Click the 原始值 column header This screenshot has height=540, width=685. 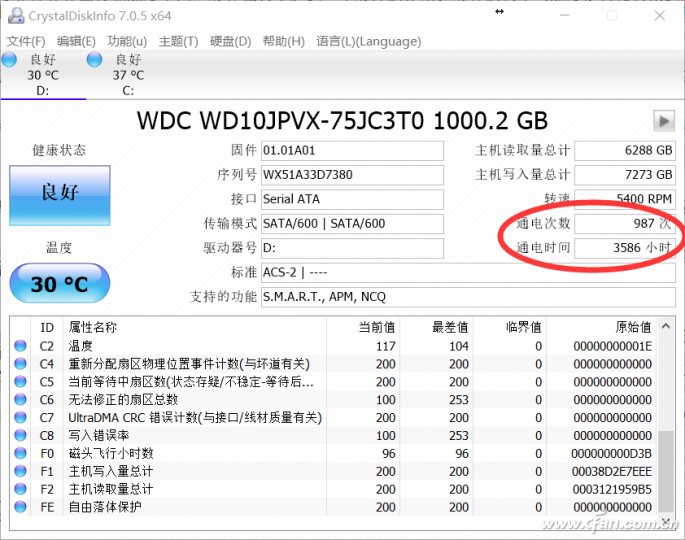(x=602, y=328)
